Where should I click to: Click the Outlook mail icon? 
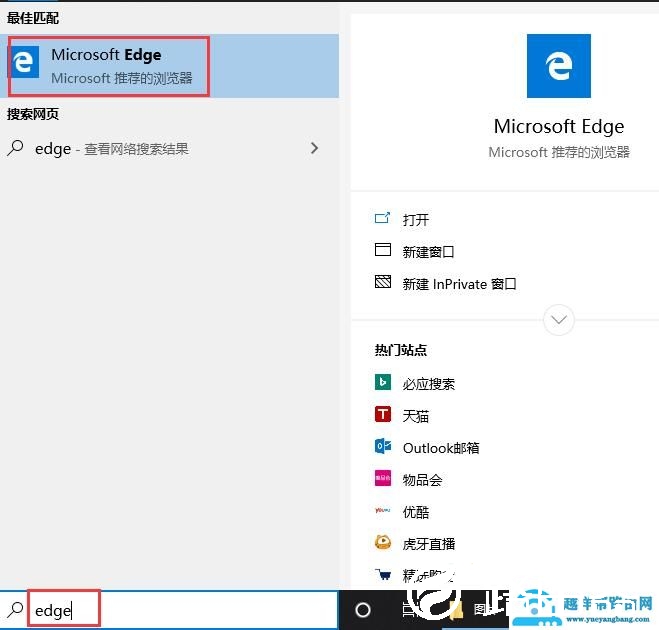point(382,446)
